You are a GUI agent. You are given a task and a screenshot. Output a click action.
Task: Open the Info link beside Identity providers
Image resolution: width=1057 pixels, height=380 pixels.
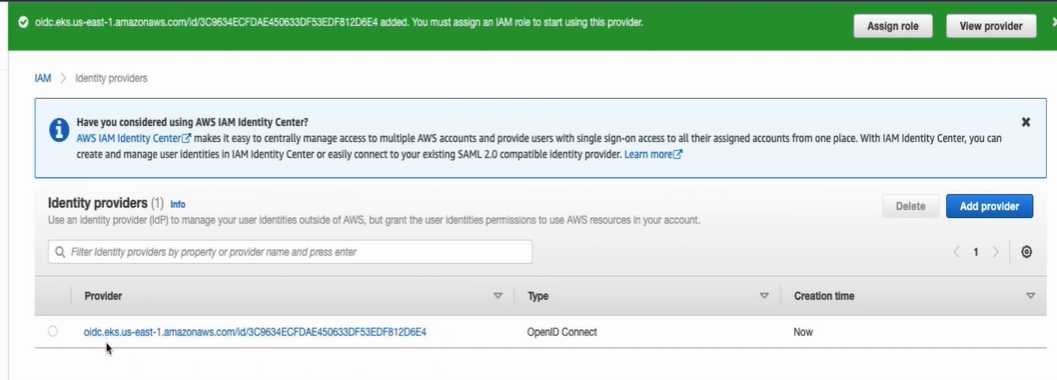(177, 204)
